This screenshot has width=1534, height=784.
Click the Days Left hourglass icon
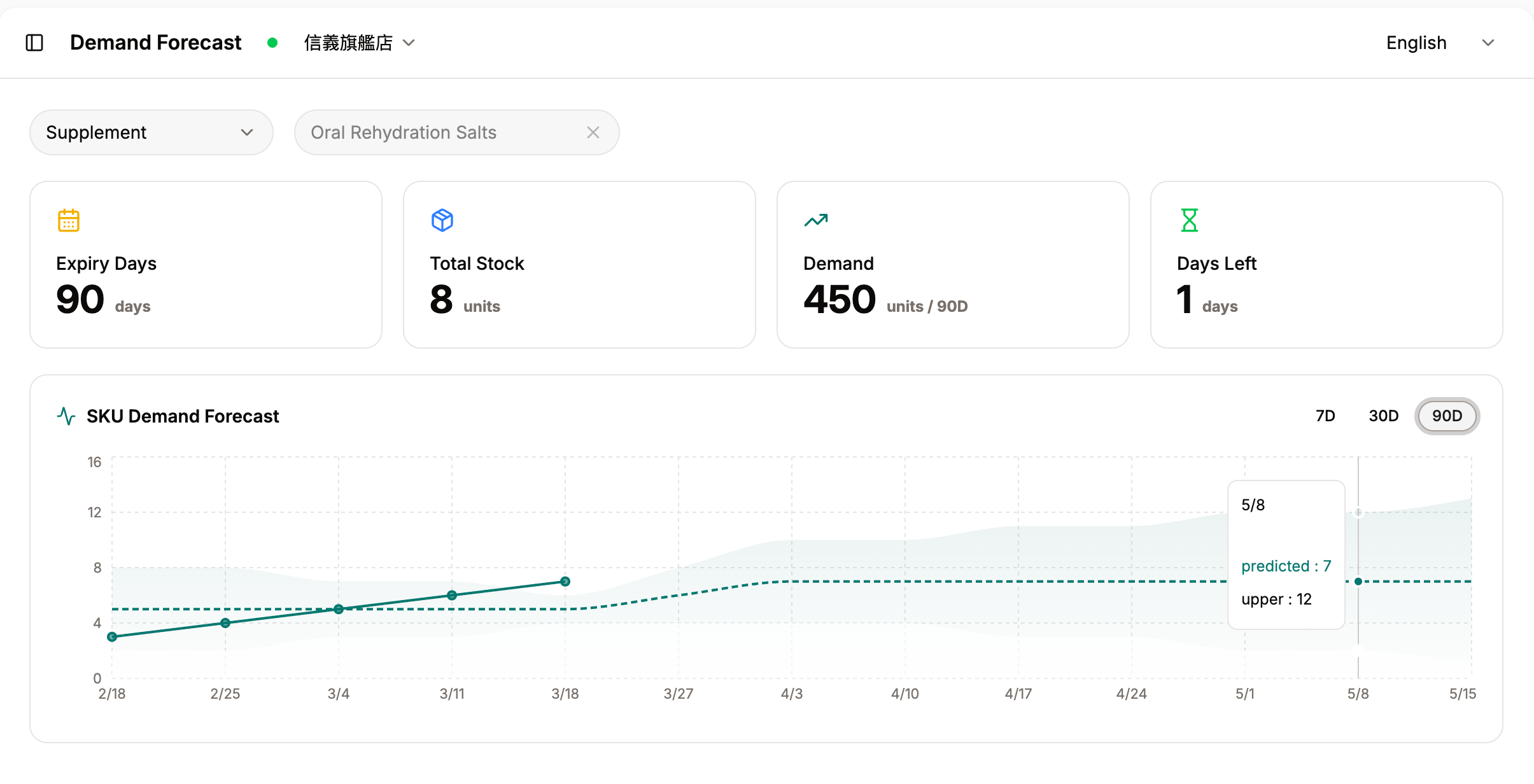[1189, 220]
